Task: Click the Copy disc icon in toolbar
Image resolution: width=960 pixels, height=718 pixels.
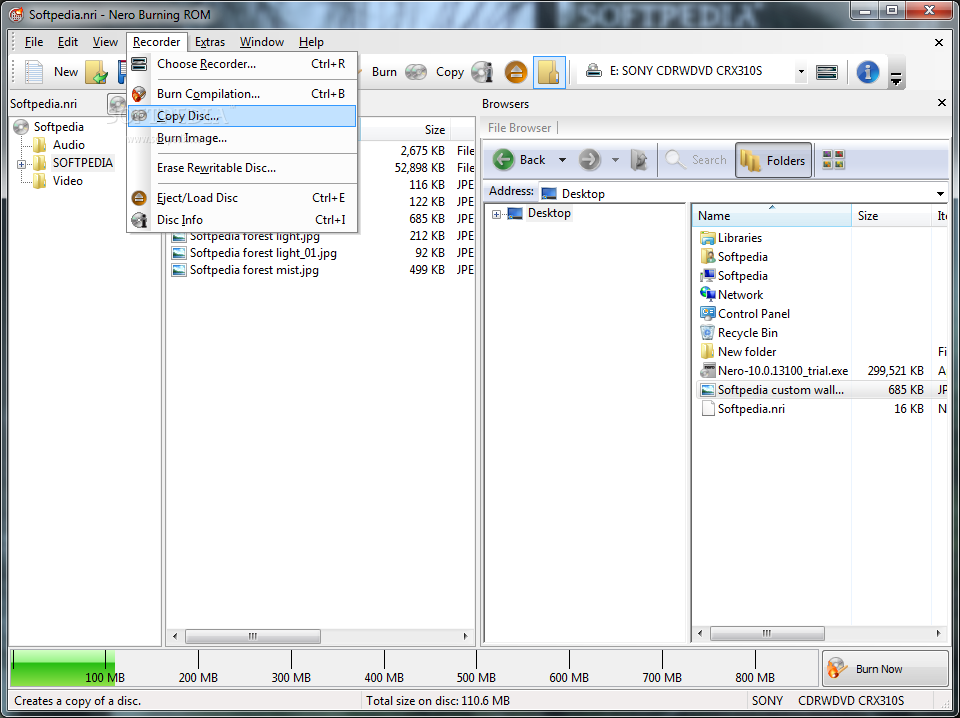Action: point(416,72)
